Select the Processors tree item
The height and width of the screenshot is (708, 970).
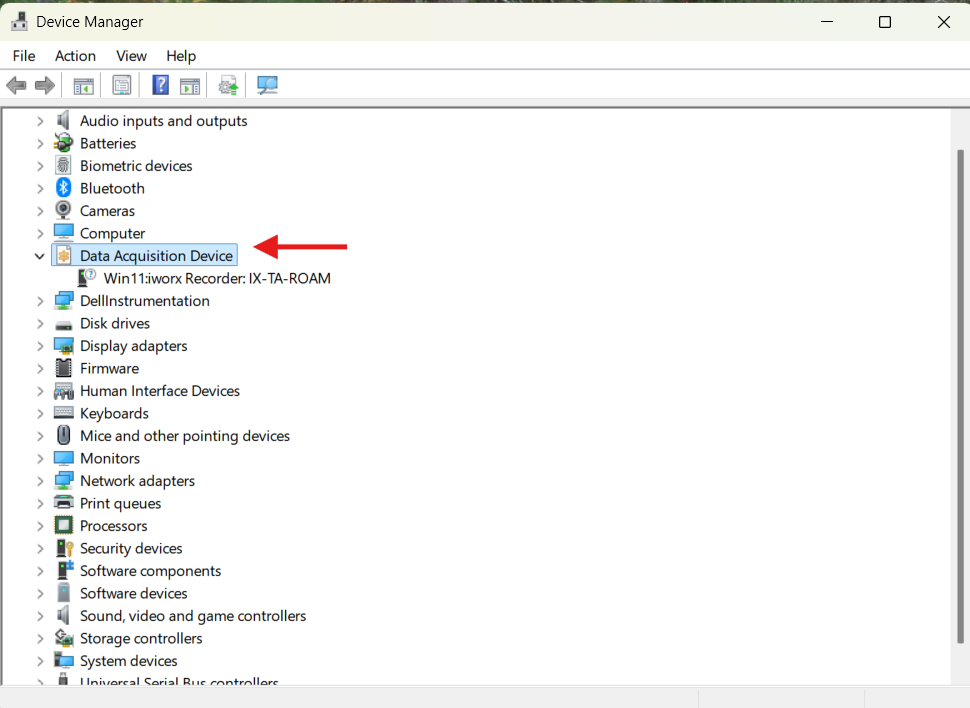(113, 526)
